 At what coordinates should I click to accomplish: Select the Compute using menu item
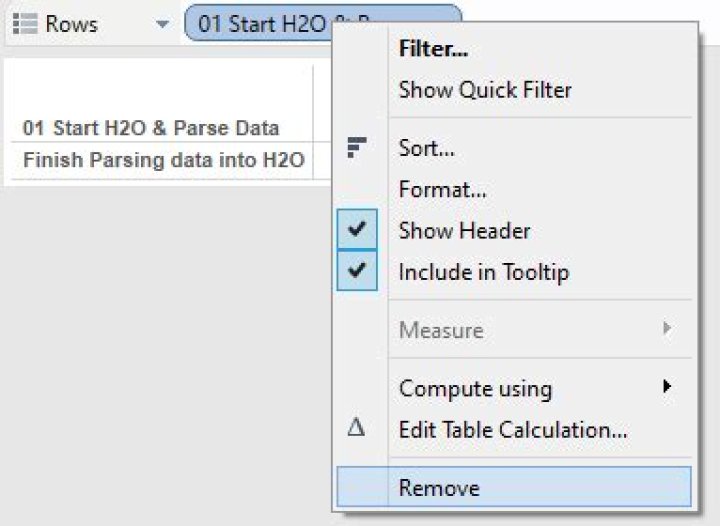tap(475, 388)
